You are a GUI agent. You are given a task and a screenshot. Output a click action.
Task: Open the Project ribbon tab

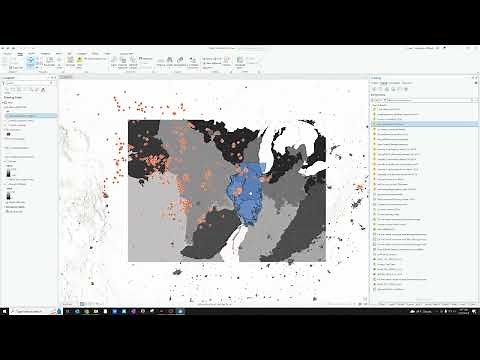(7, 53)
